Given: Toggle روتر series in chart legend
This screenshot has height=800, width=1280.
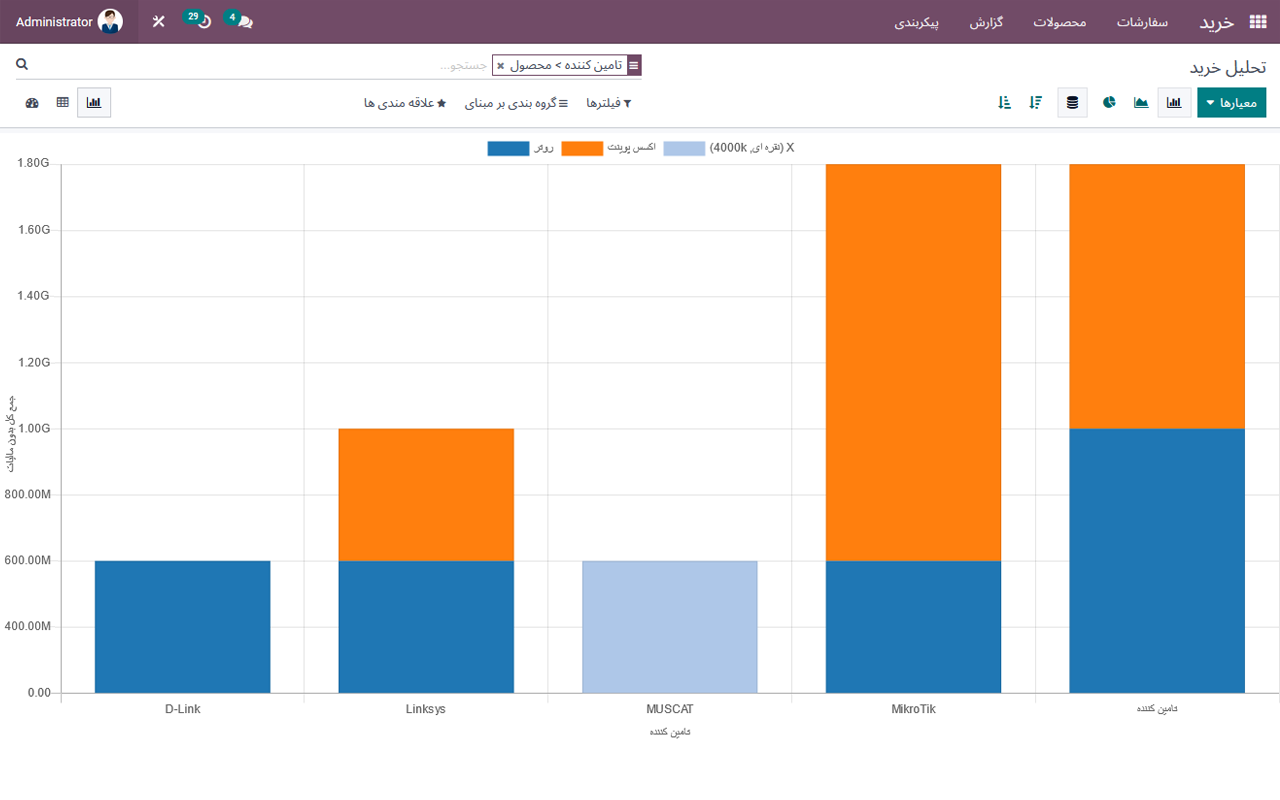Looking at the screenshot, I should [509, 148].
